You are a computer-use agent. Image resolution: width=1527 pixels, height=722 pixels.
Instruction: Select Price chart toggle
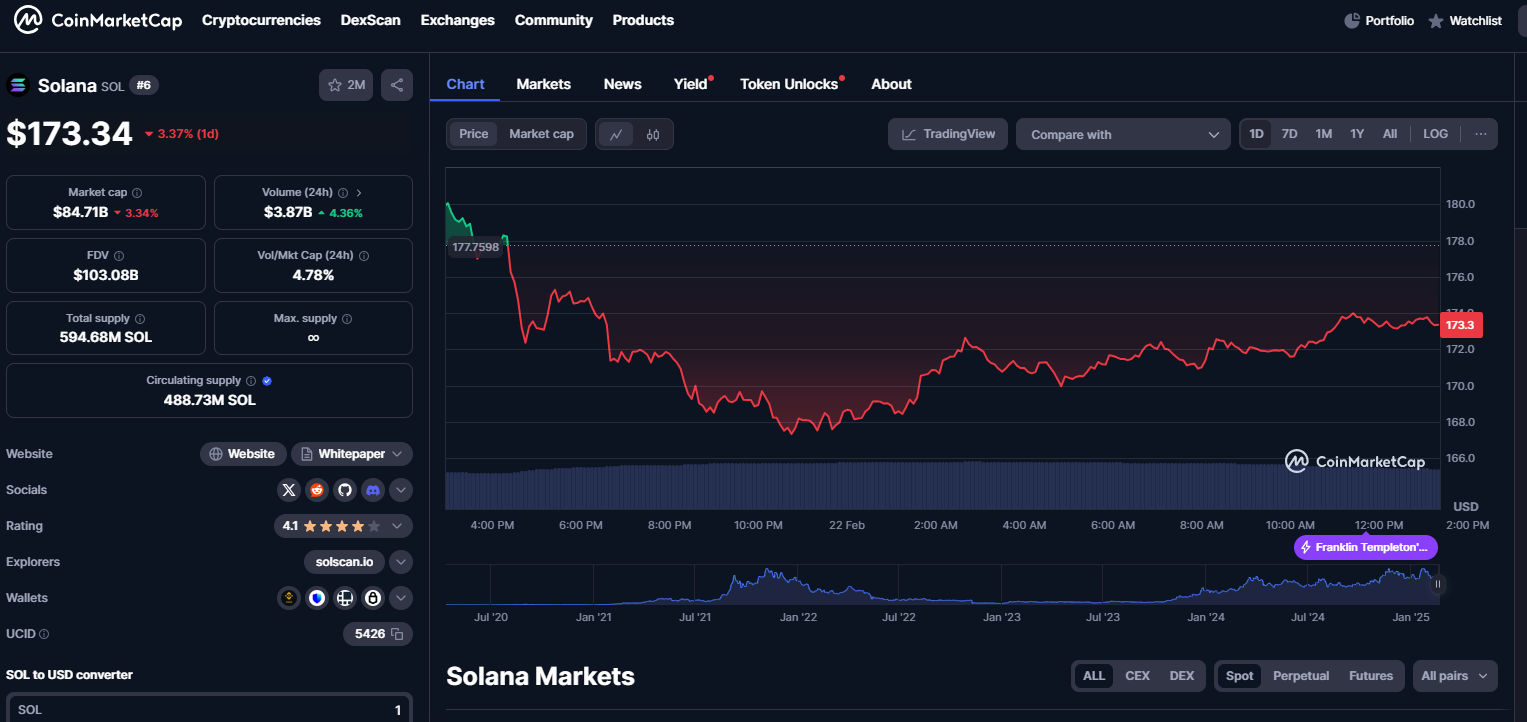click(474, 134)
